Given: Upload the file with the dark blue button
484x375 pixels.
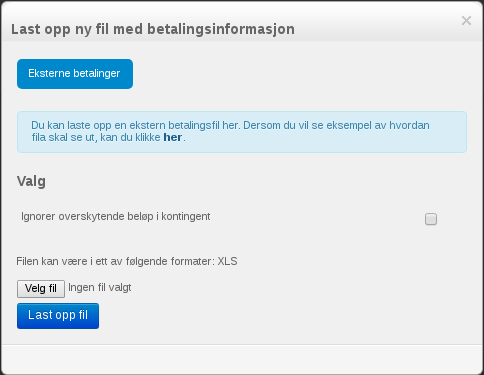Looking at the screenshot, I should (58, 316).
